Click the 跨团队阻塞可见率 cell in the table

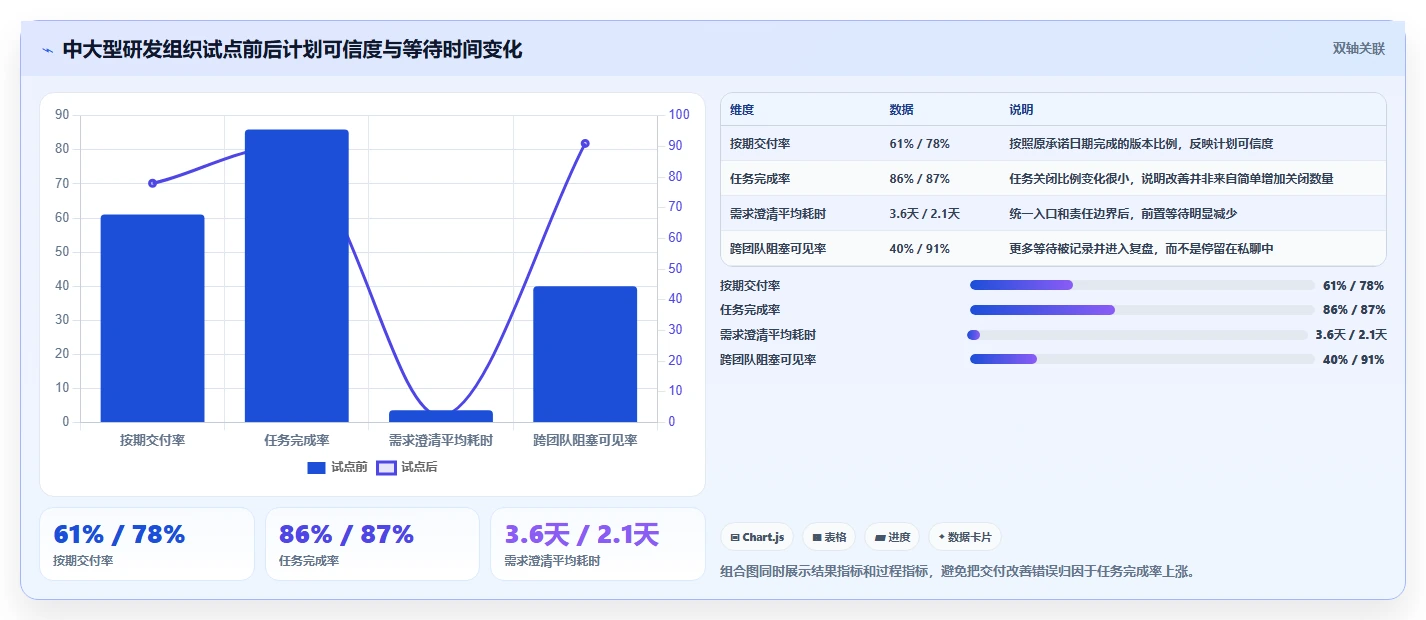pos(778,249)
